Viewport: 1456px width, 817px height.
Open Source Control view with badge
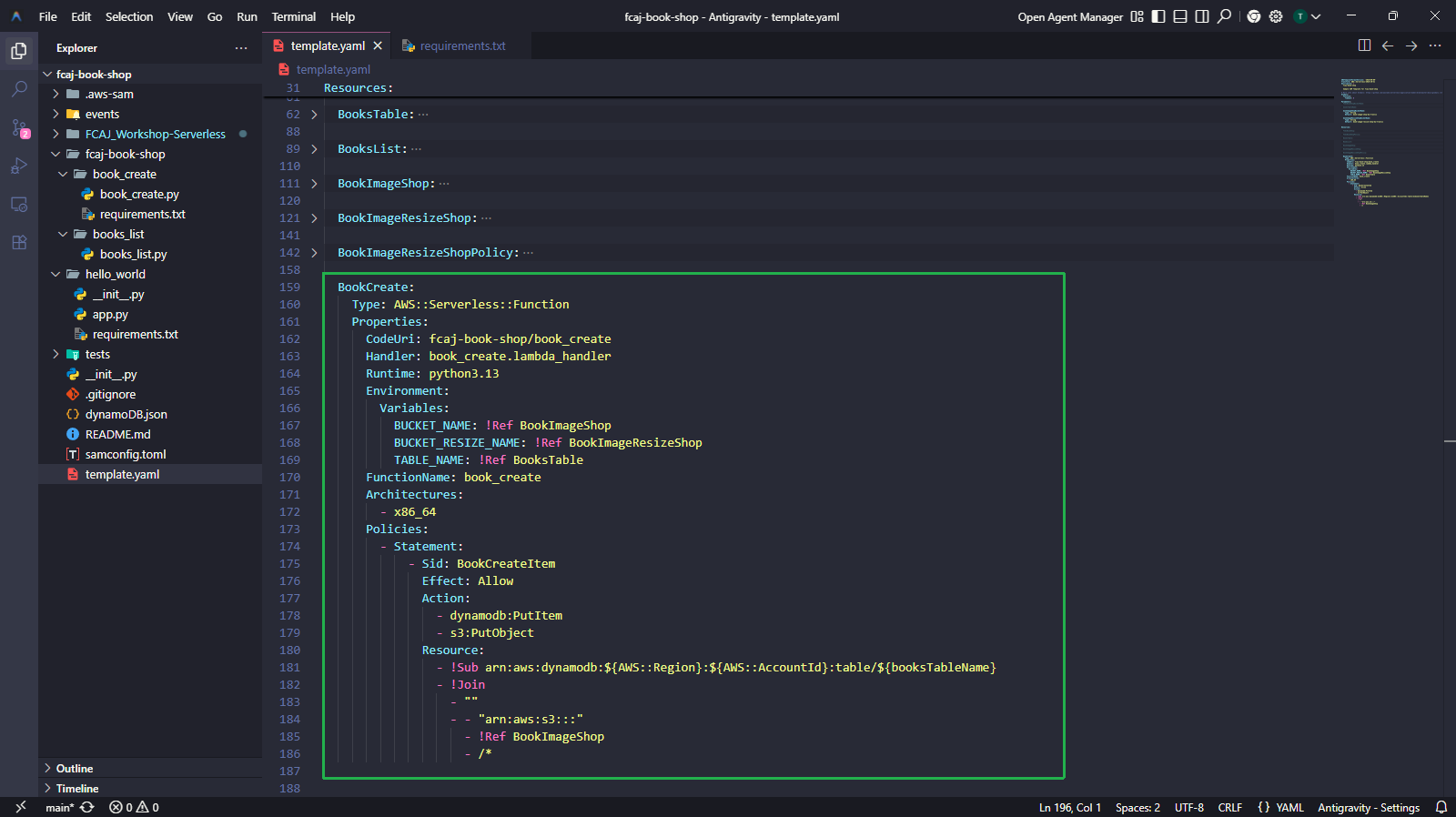19,128
